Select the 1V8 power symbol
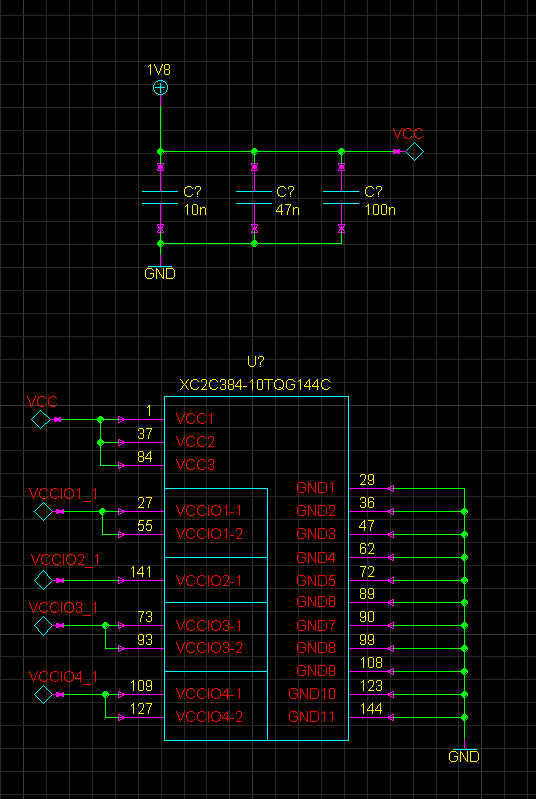 [x=160, y=88]
